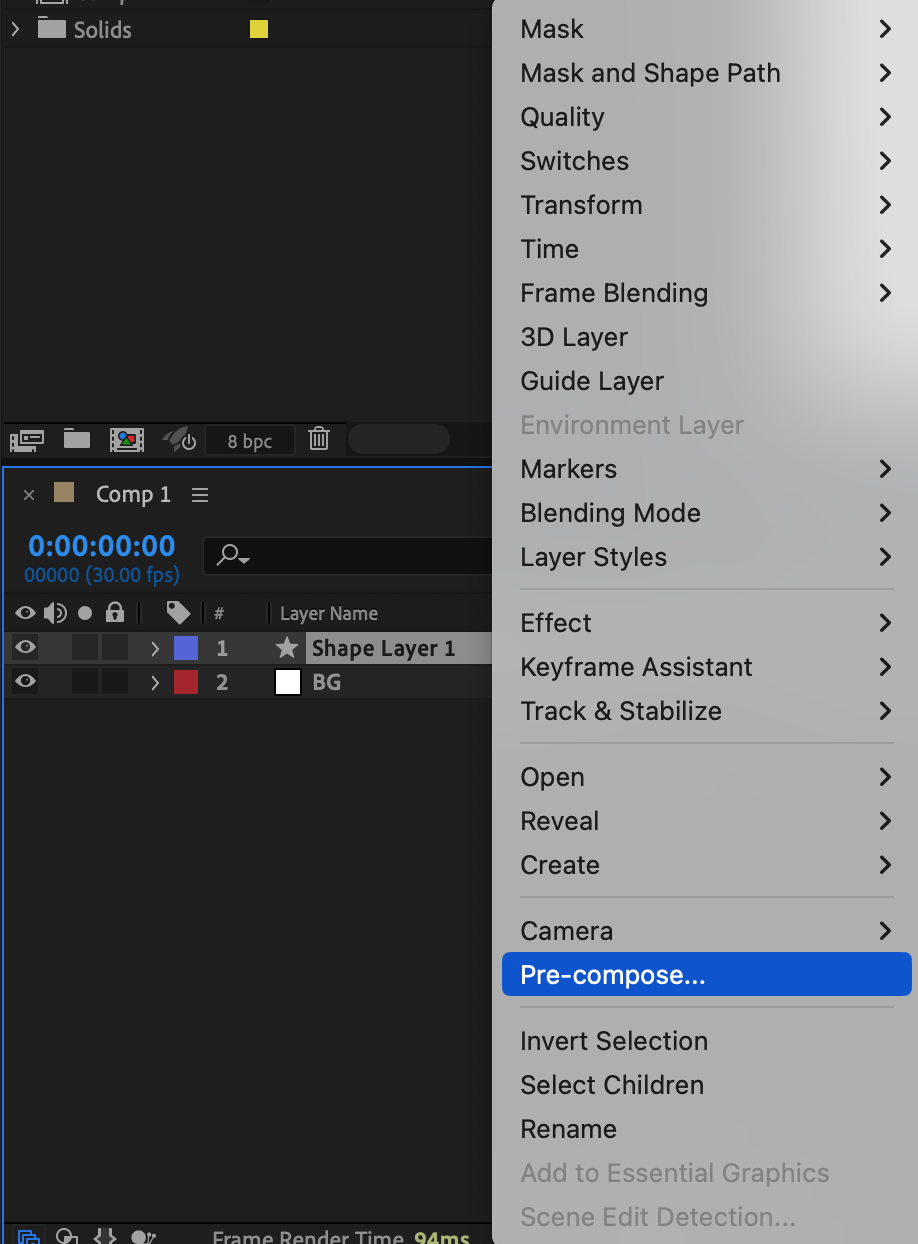Open project settings via the rocket icon
This screenshot has width=918, height=1244.
click(x=179, y=439)
